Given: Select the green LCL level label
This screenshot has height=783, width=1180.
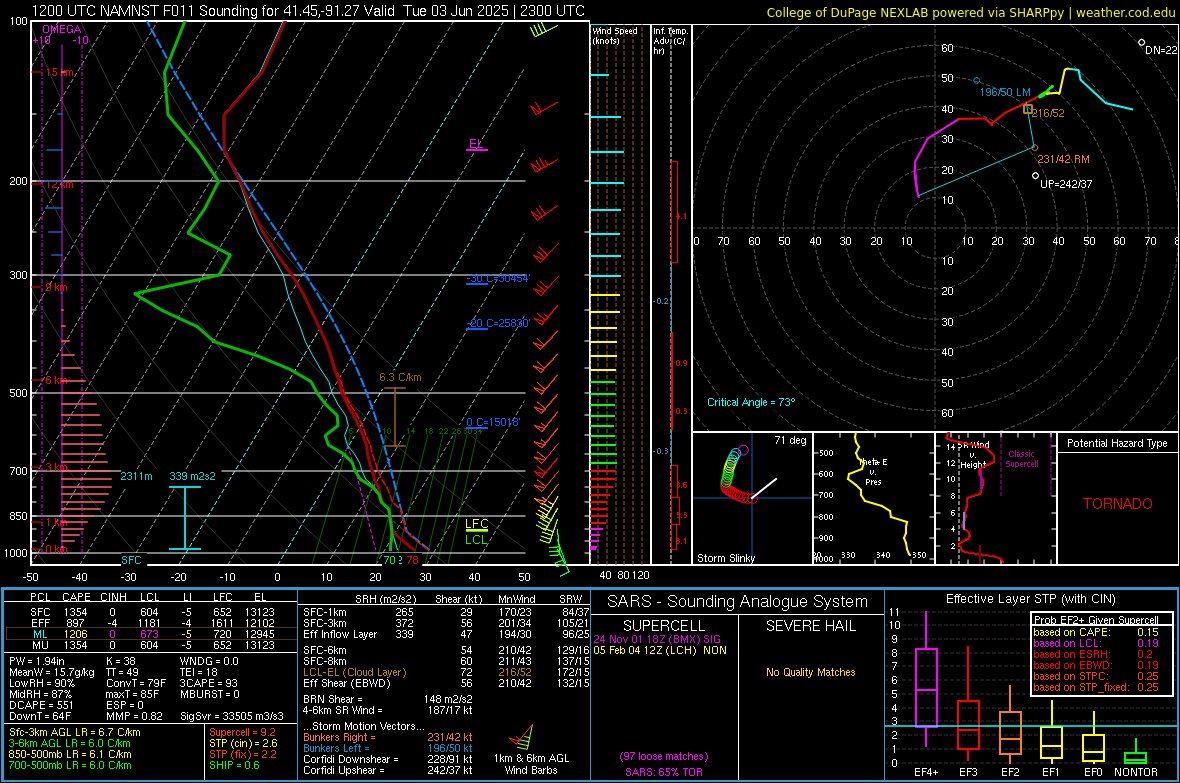Looking at the screenshot, I should [476, 539].
